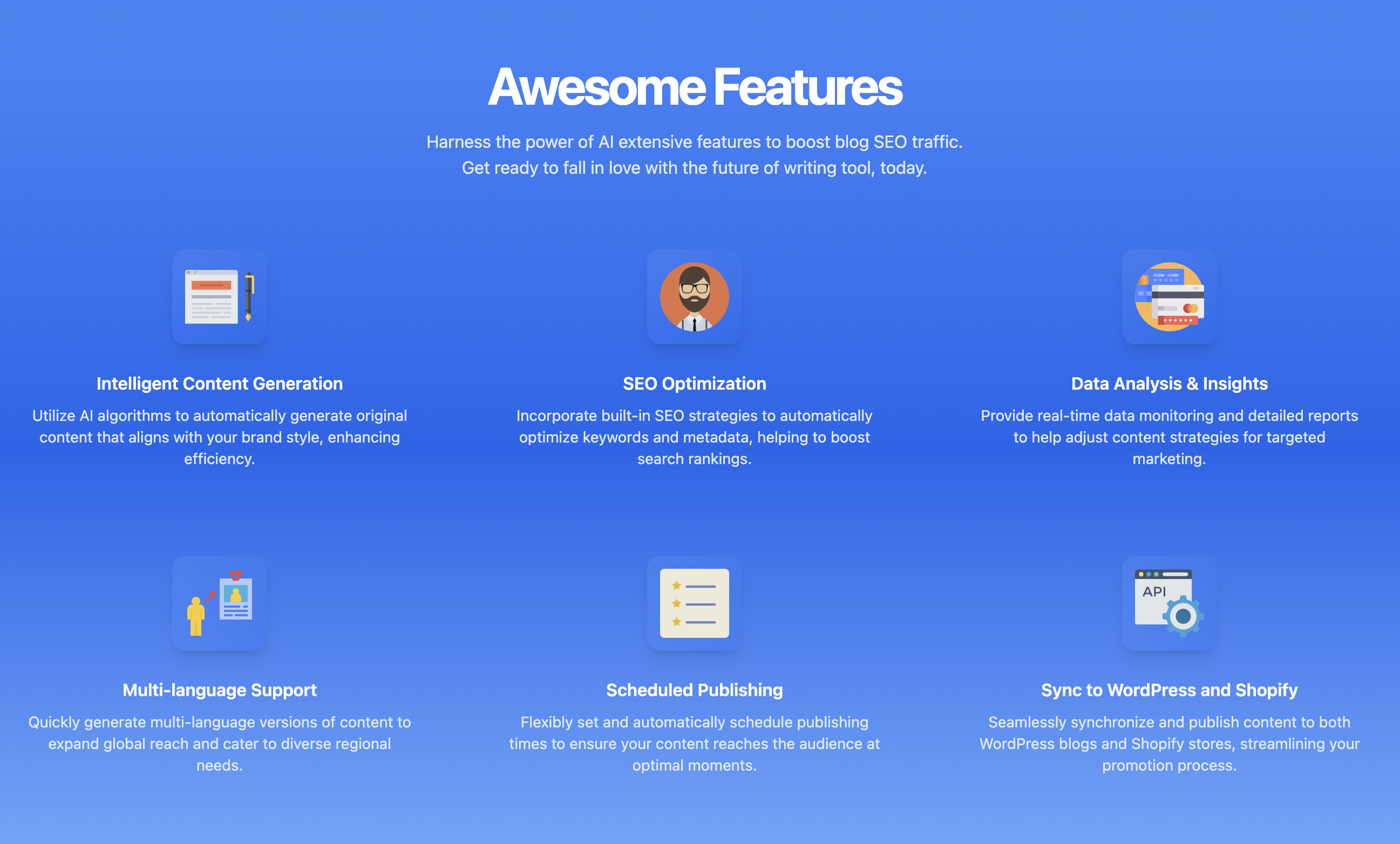Image resolution: width=1400 pixels, height=844 pixels.
Task: Click the Data Analysis credit card icon
Action: (1170, 297)
